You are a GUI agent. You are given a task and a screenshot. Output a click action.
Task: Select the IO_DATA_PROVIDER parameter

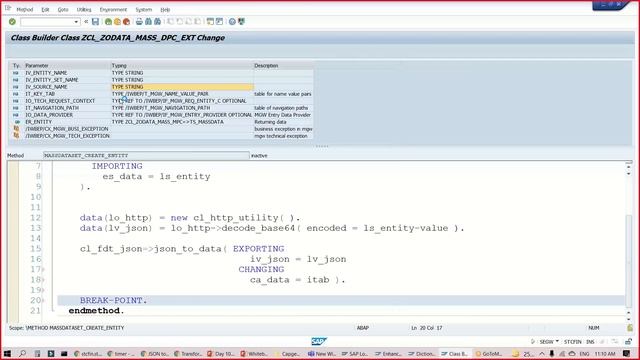pos(49,115)
